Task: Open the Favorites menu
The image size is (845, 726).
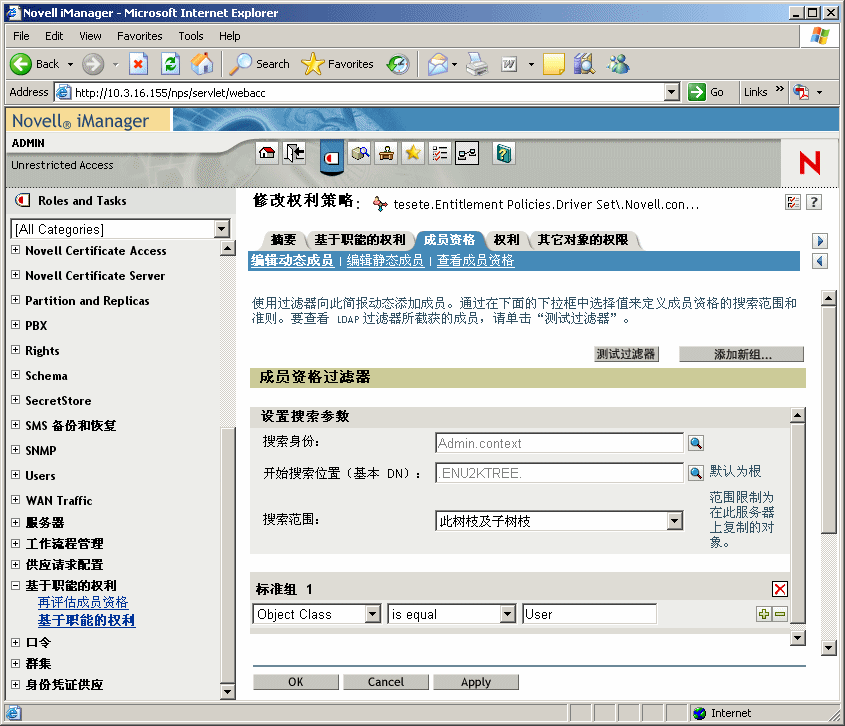Action: pyautogui.click(x=140, y=36)
